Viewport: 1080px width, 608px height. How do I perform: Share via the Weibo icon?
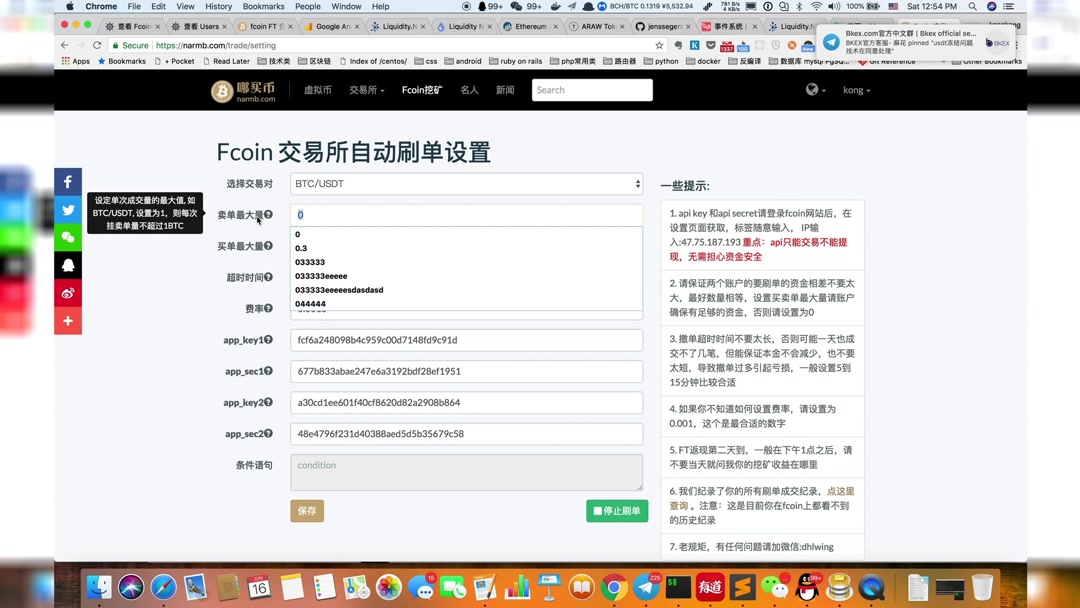pyautogui.click(x=67, y=293)
